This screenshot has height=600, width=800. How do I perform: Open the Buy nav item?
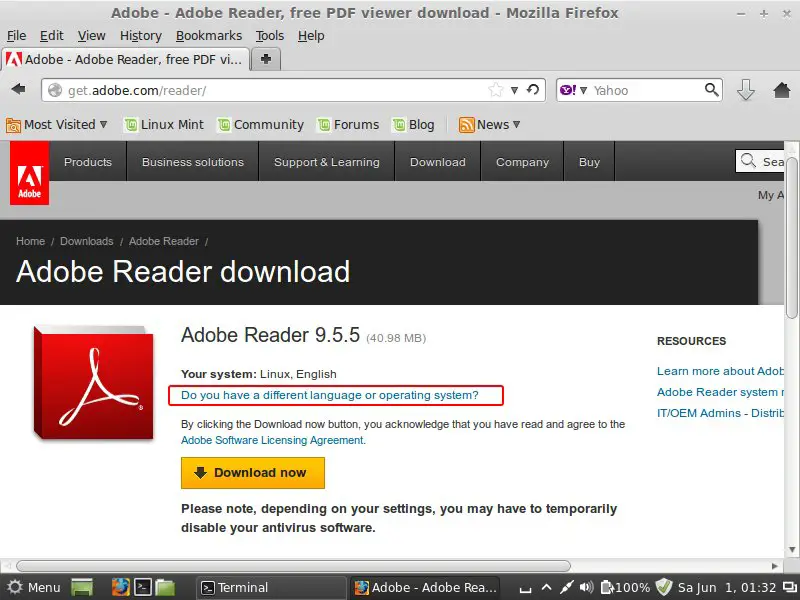pyautogui.click(x=589, y=162)
